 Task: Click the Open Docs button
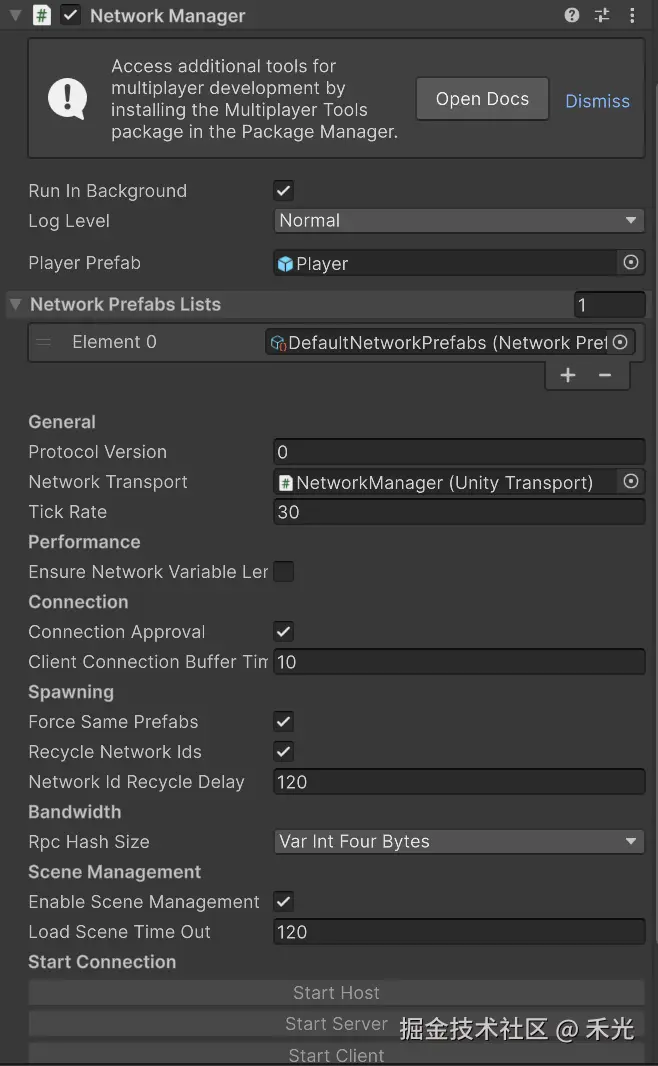tap(482, 99)
